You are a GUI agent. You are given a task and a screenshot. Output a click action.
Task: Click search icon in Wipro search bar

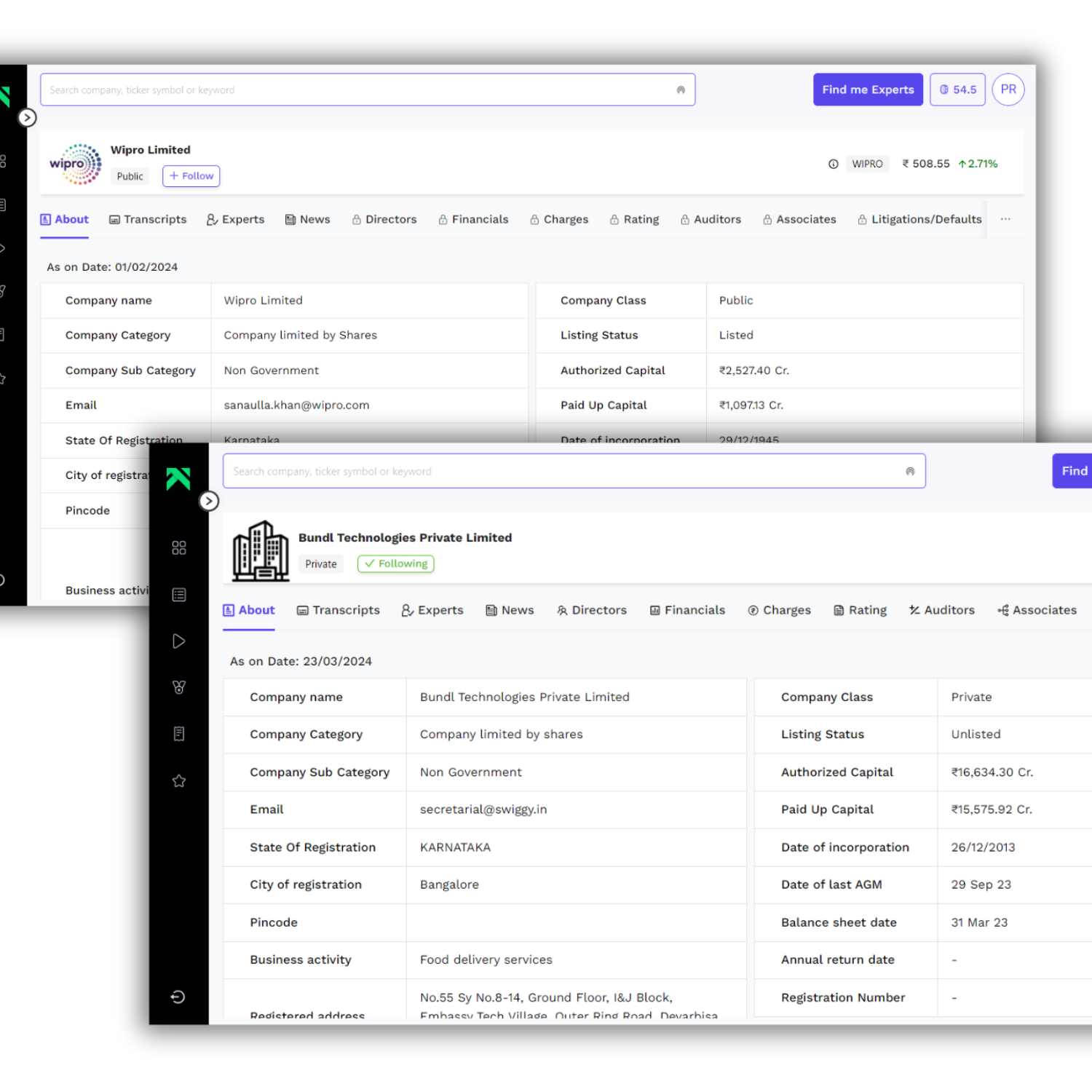pyautogui.click(x=681, y=90)
